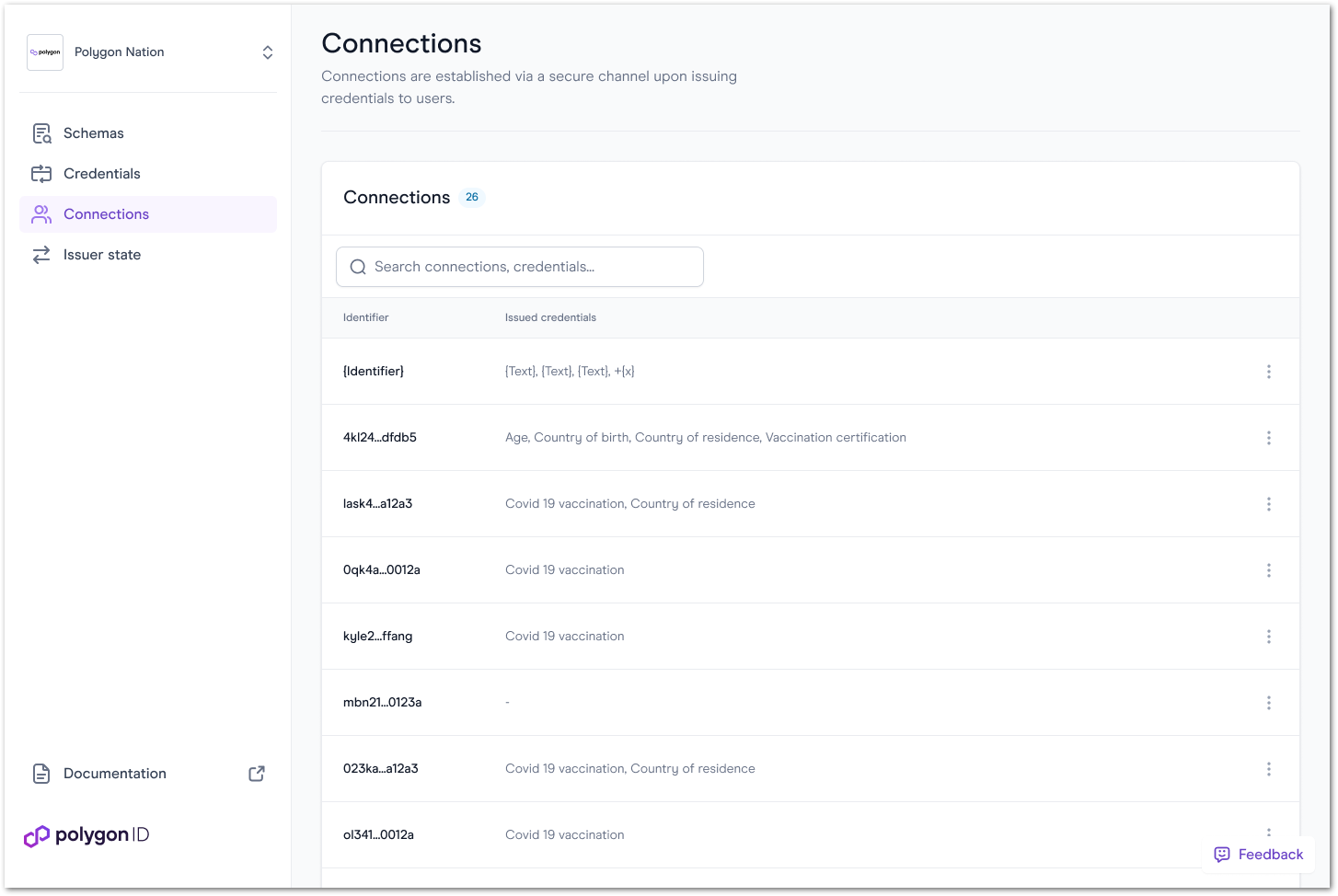Click the Credentials sidebar icon
The height and width of the screenshot is (896, 1338).
coord(41,174)
